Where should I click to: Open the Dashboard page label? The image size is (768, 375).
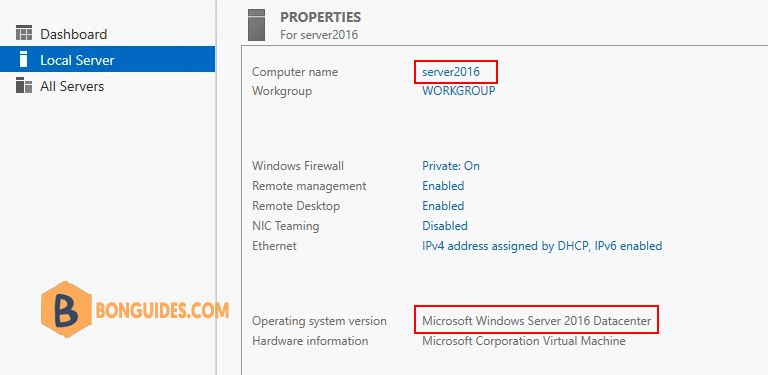(73, 34)
